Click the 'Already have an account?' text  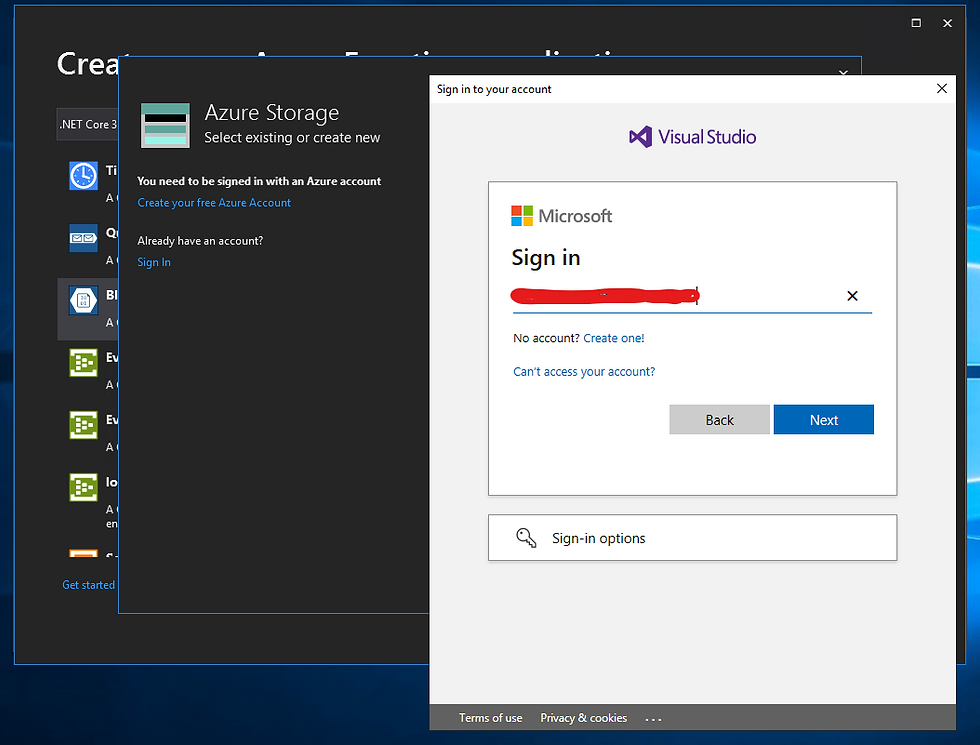click(200, 241)
